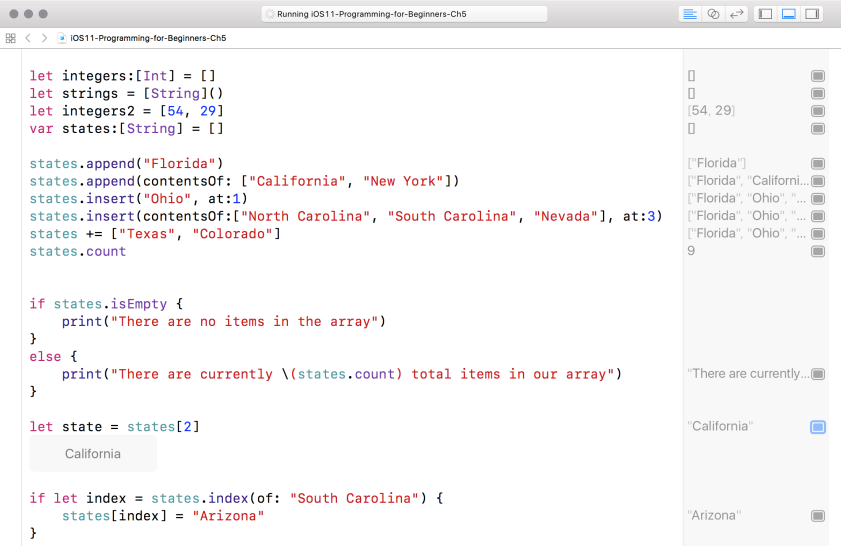Click the "New York" string literal

click(x=403, y=181)
